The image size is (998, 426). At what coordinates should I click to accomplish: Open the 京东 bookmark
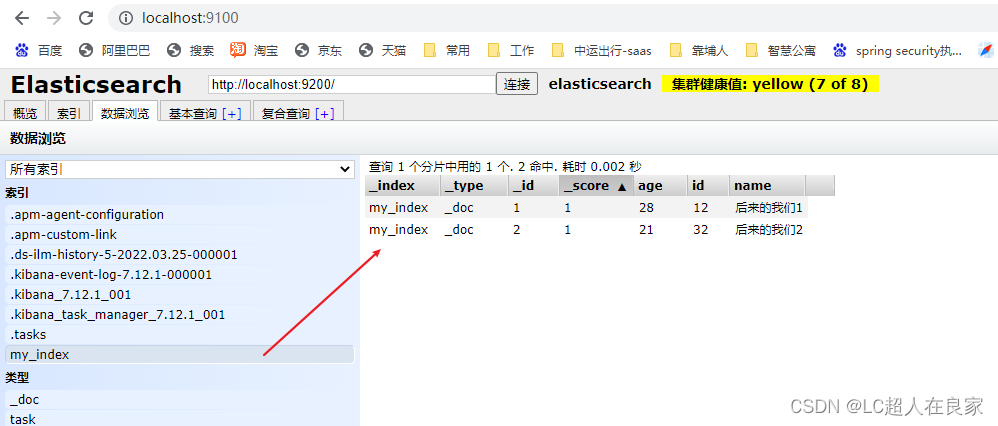[318, 50]
